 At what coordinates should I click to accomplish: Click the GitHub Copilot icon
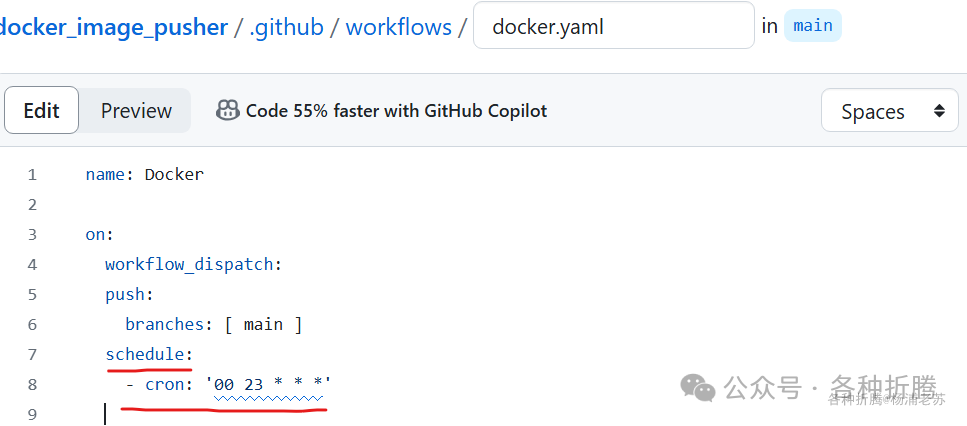point(228,110)
